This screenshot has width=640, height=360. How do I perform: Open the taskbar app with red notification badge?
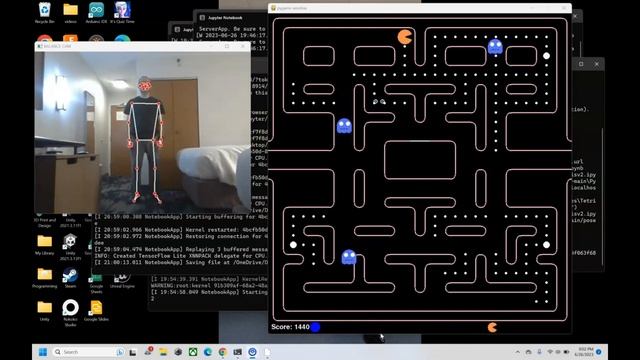pos(148,351)
